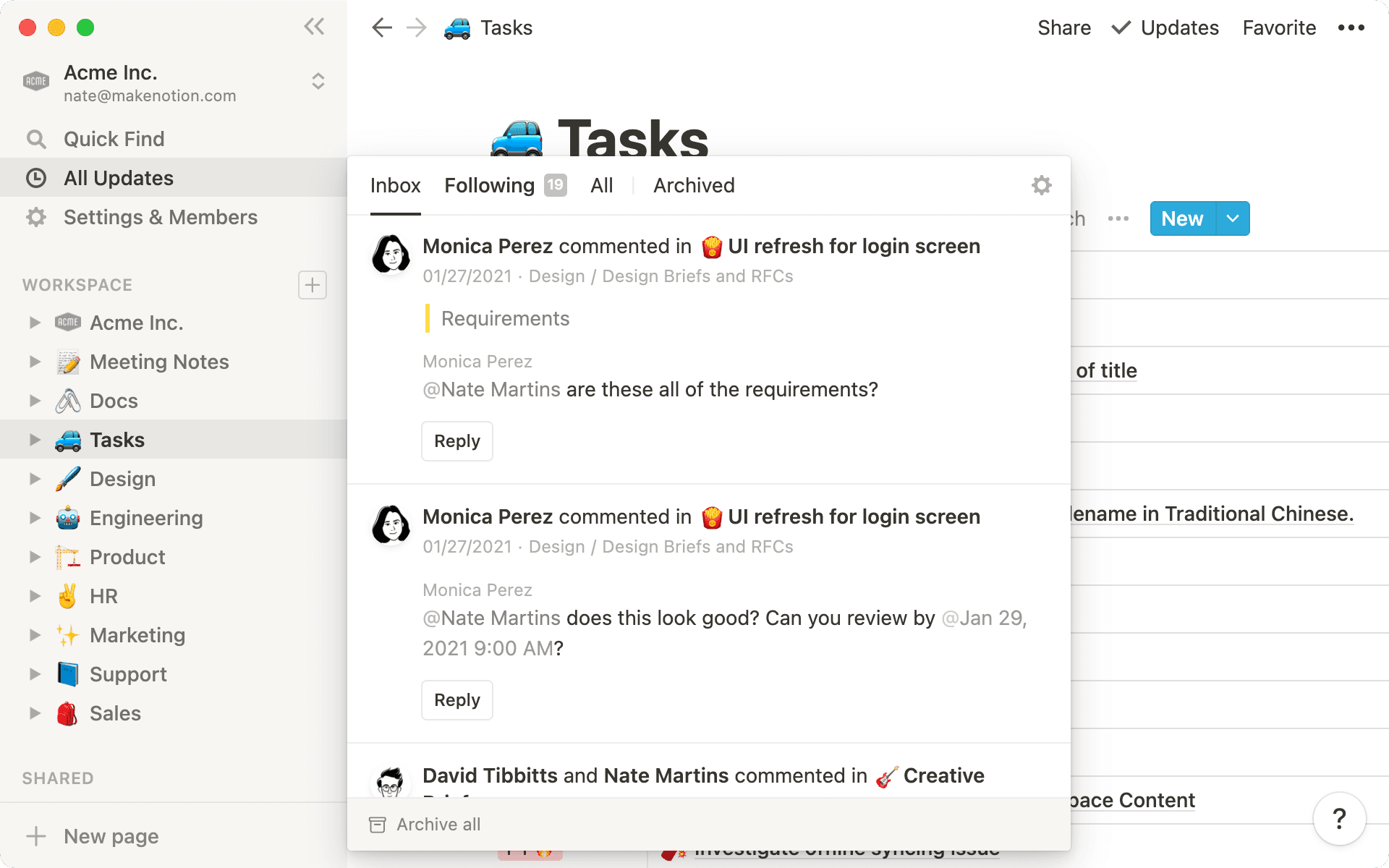This screenshot has height=868, width=1389.
Task: Switch to the Archived tab
Action: click(x=693, y=186)
